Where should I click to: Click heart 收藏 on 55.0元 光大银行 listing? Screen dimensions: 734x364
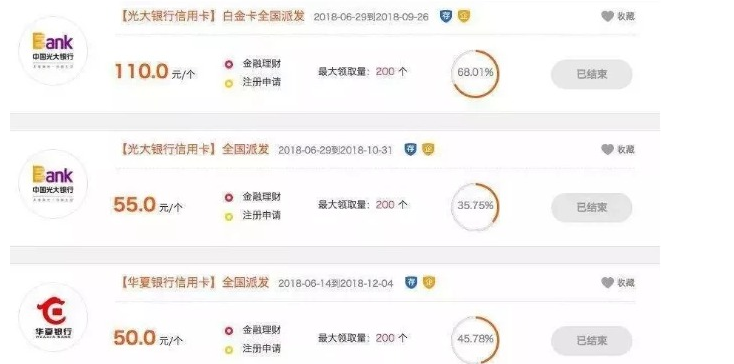607,150
